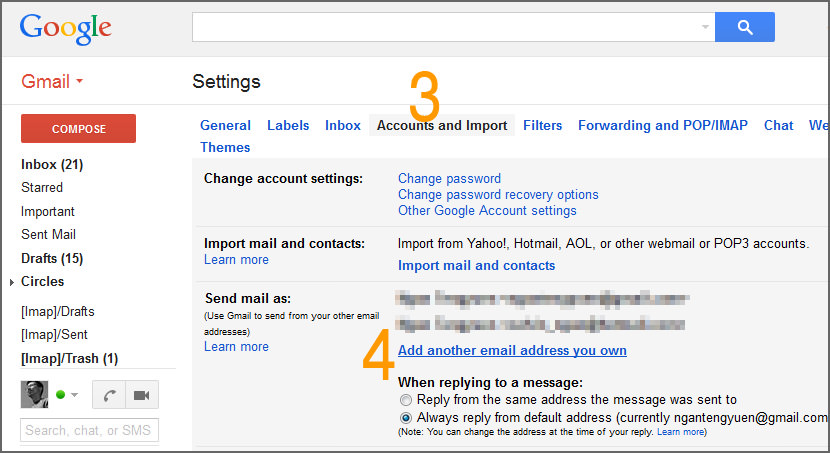Open Inbox (21) folder
The height and width of the screenshot is (453, 830).
point(52,165)
